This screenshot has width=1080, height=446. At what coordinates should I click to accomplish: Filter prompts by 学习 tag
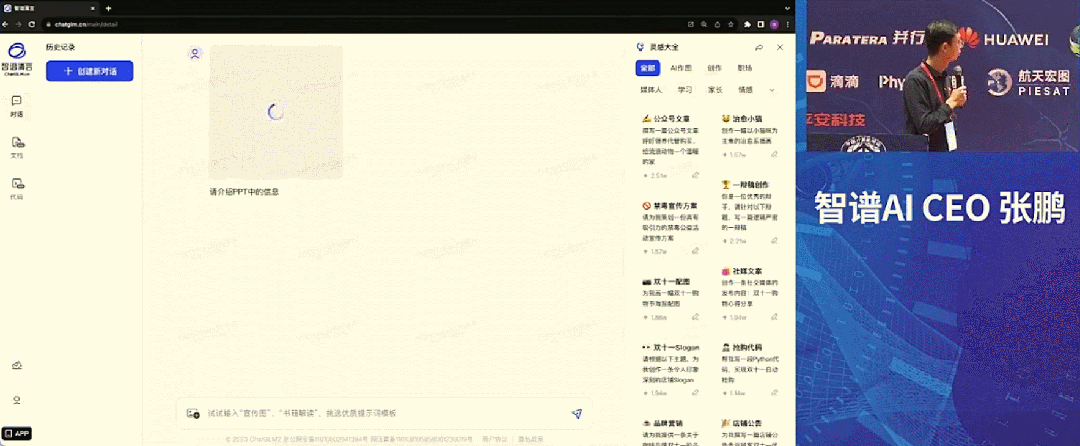coord(684,90)
